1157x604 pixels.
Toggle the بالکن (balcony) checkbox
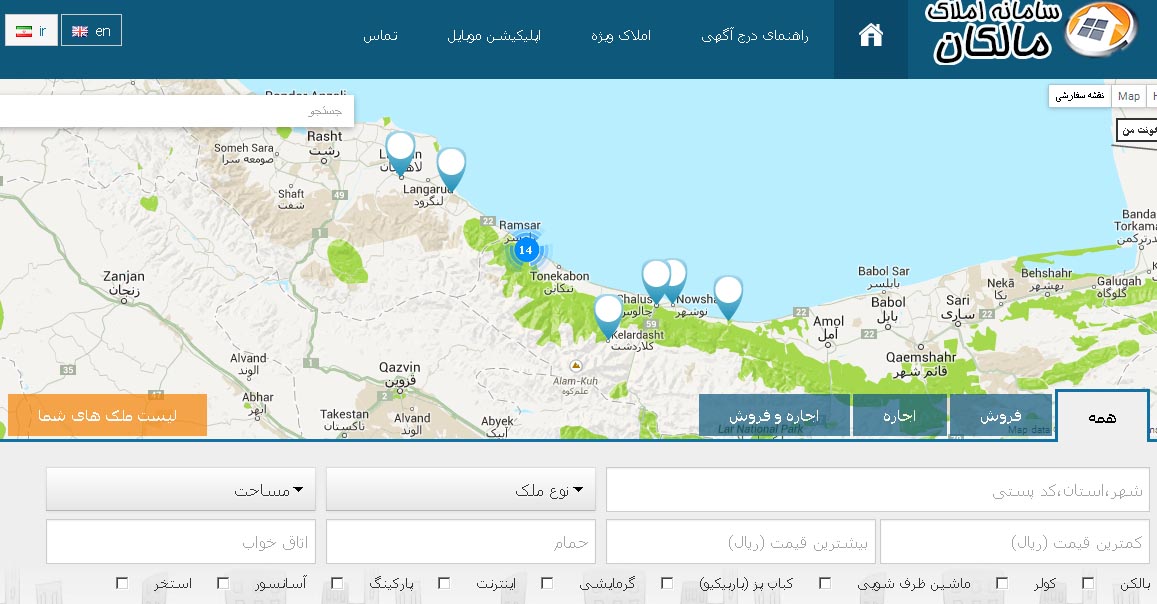[x=1088, y=583]
